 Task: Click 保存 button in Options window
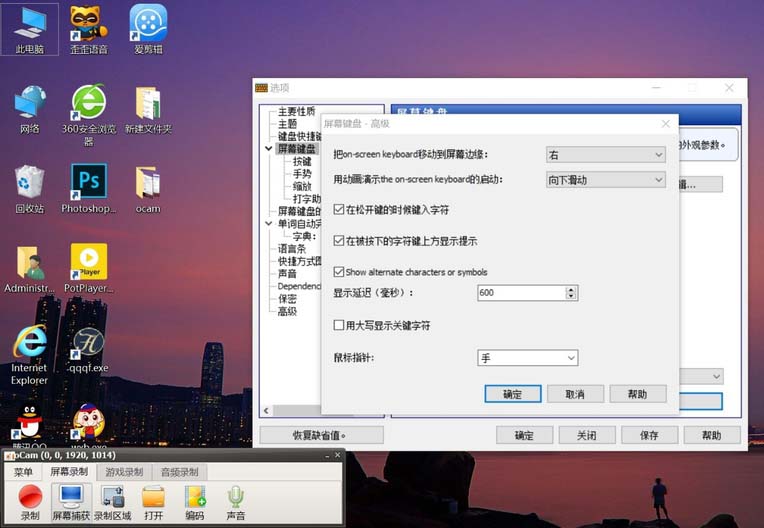tap(649, 435)
